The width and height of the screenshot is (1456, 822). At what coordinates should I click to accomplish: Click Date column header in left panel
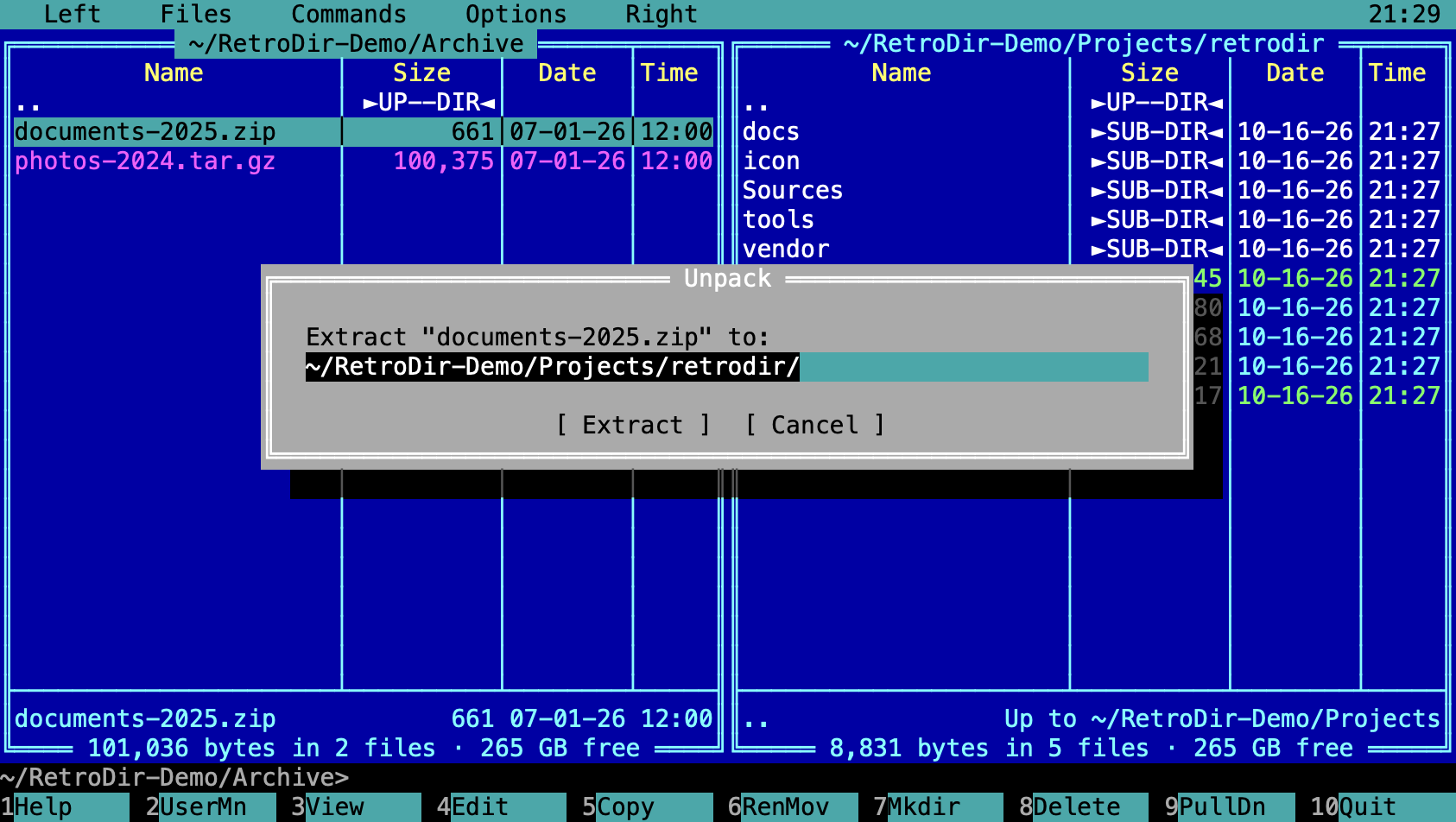(x=567, y=73)
